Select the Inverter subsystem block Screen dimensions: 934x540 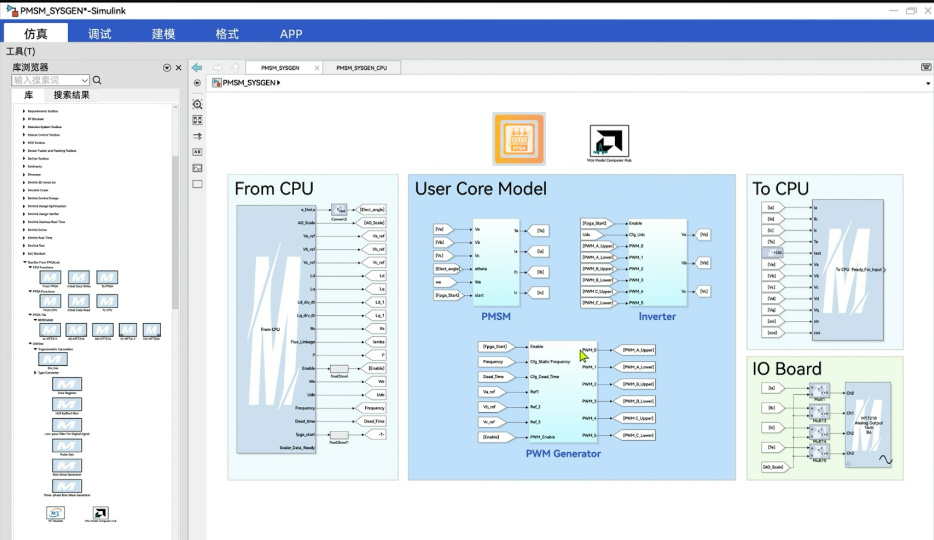657,263
